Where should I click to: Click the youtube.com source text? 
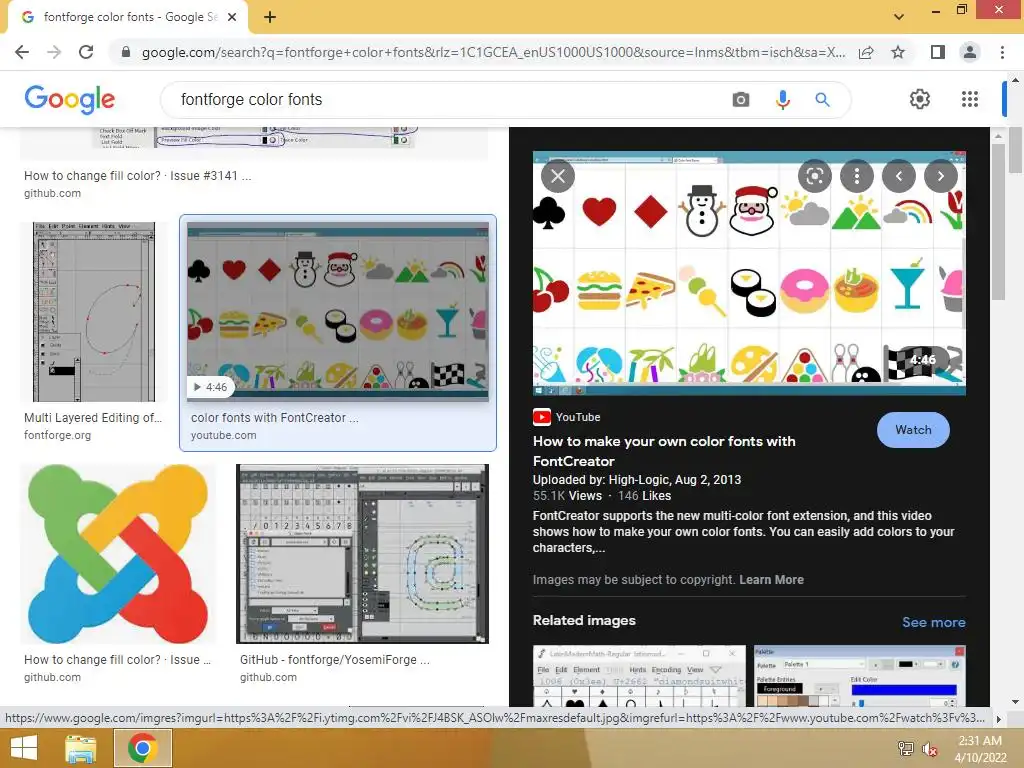(223, 435)
